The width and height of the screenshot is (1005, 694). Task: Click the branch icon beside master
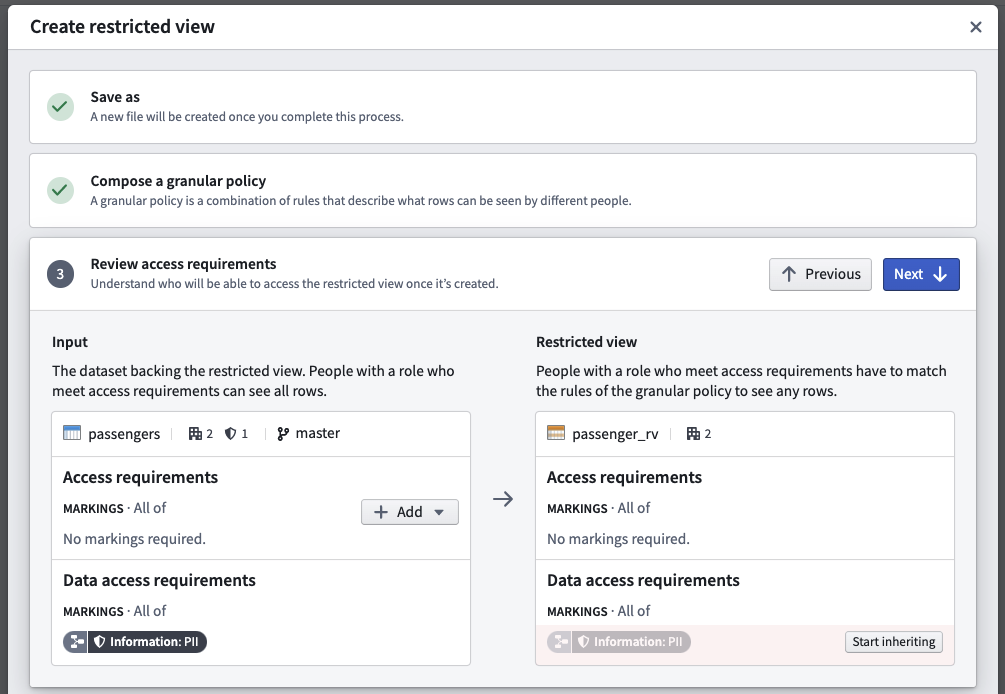(283, 434)
